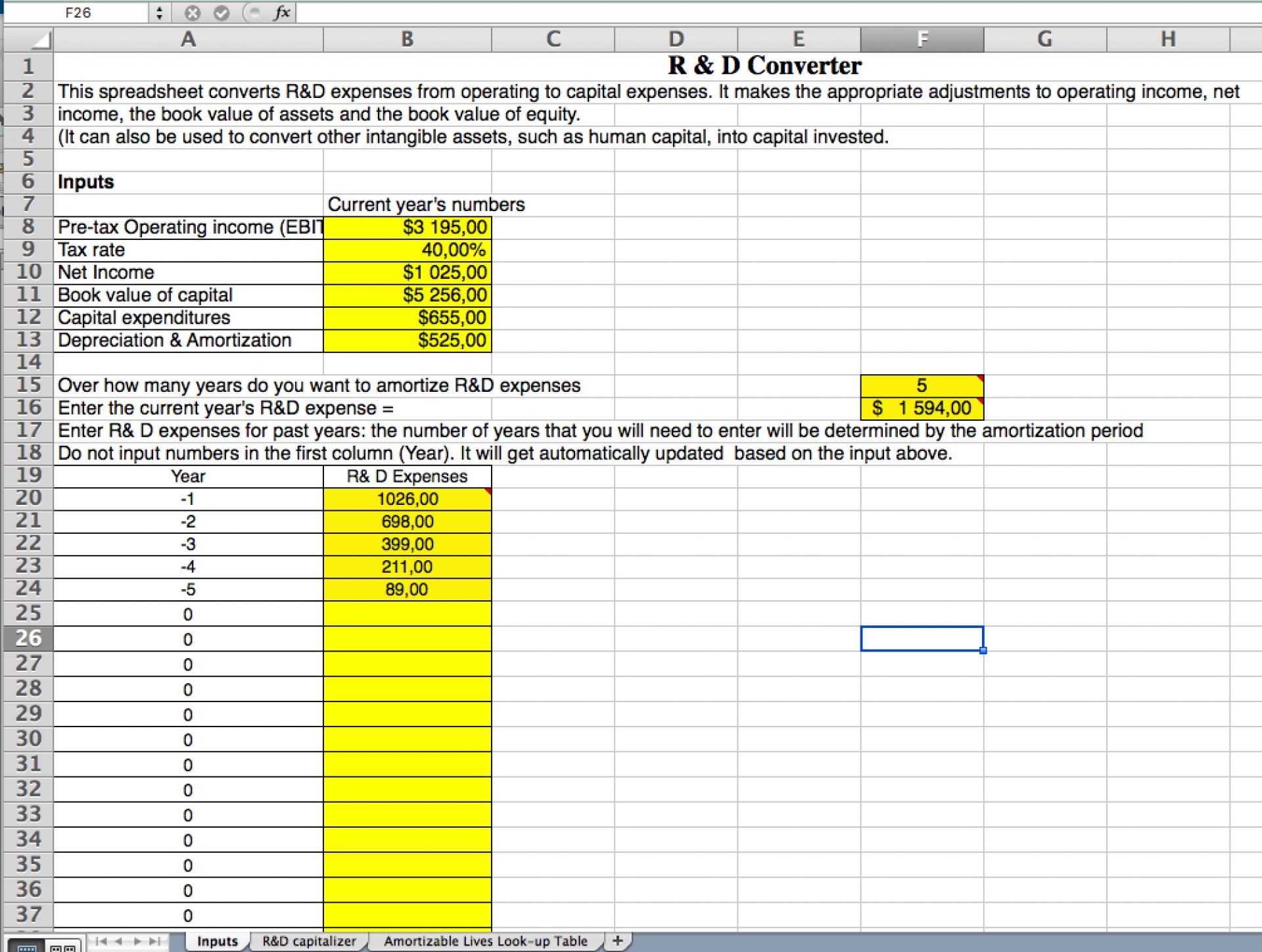Viewport: 1262px width, 952px height.
Task: Click the 'Pre-tax Operating income' label cell
Action: [x=188, y=227]
